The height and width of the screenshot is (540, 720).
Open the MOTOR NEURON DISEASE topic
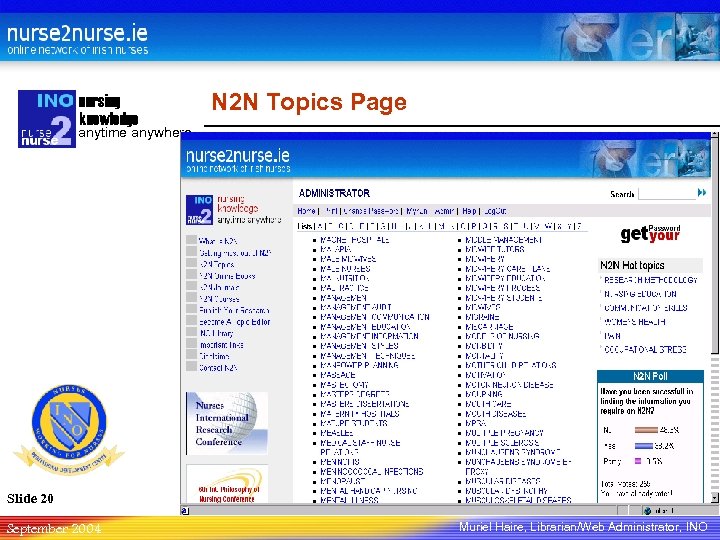(509, 385)
